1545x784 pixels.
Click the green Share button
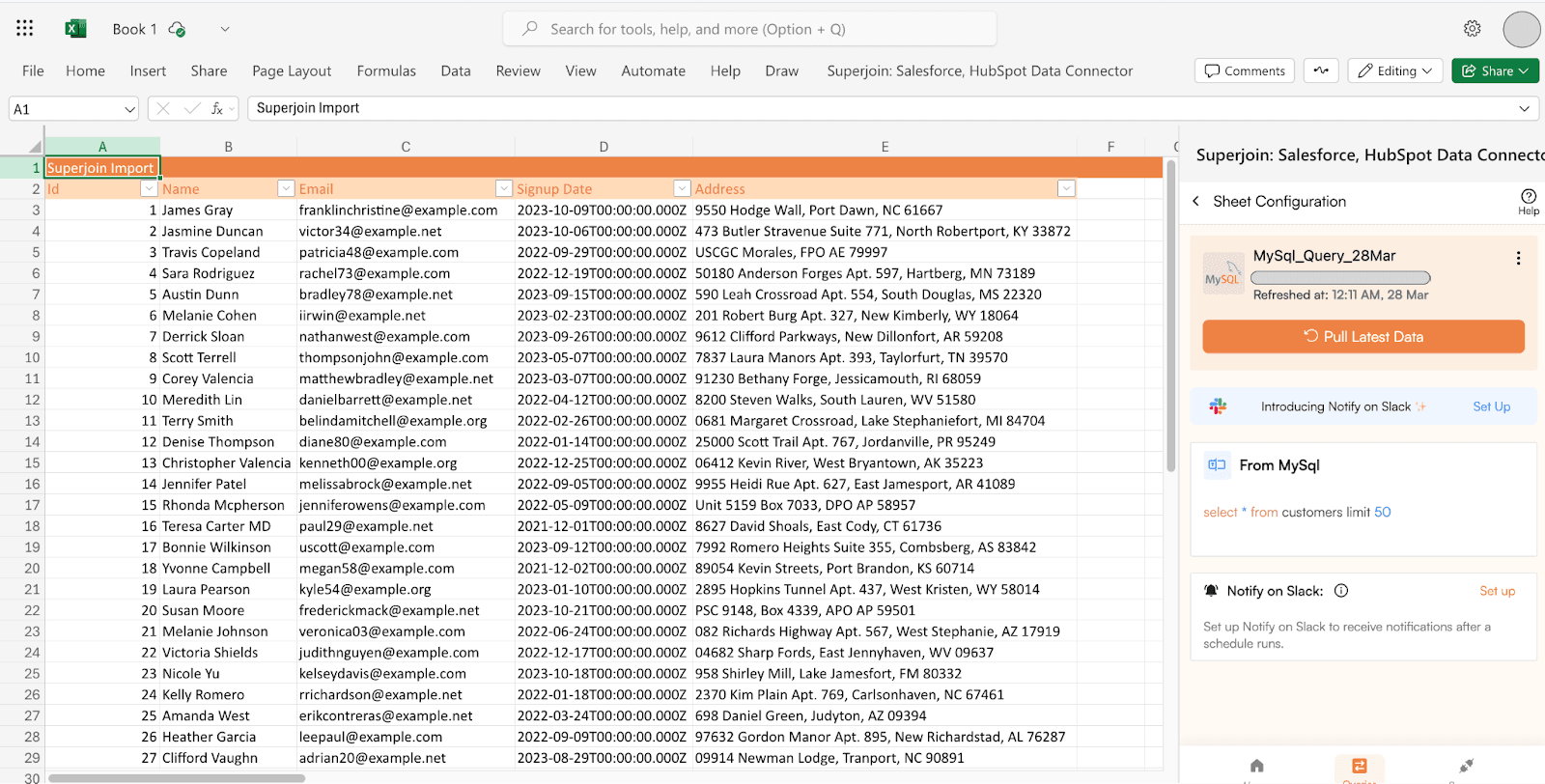1495,70
